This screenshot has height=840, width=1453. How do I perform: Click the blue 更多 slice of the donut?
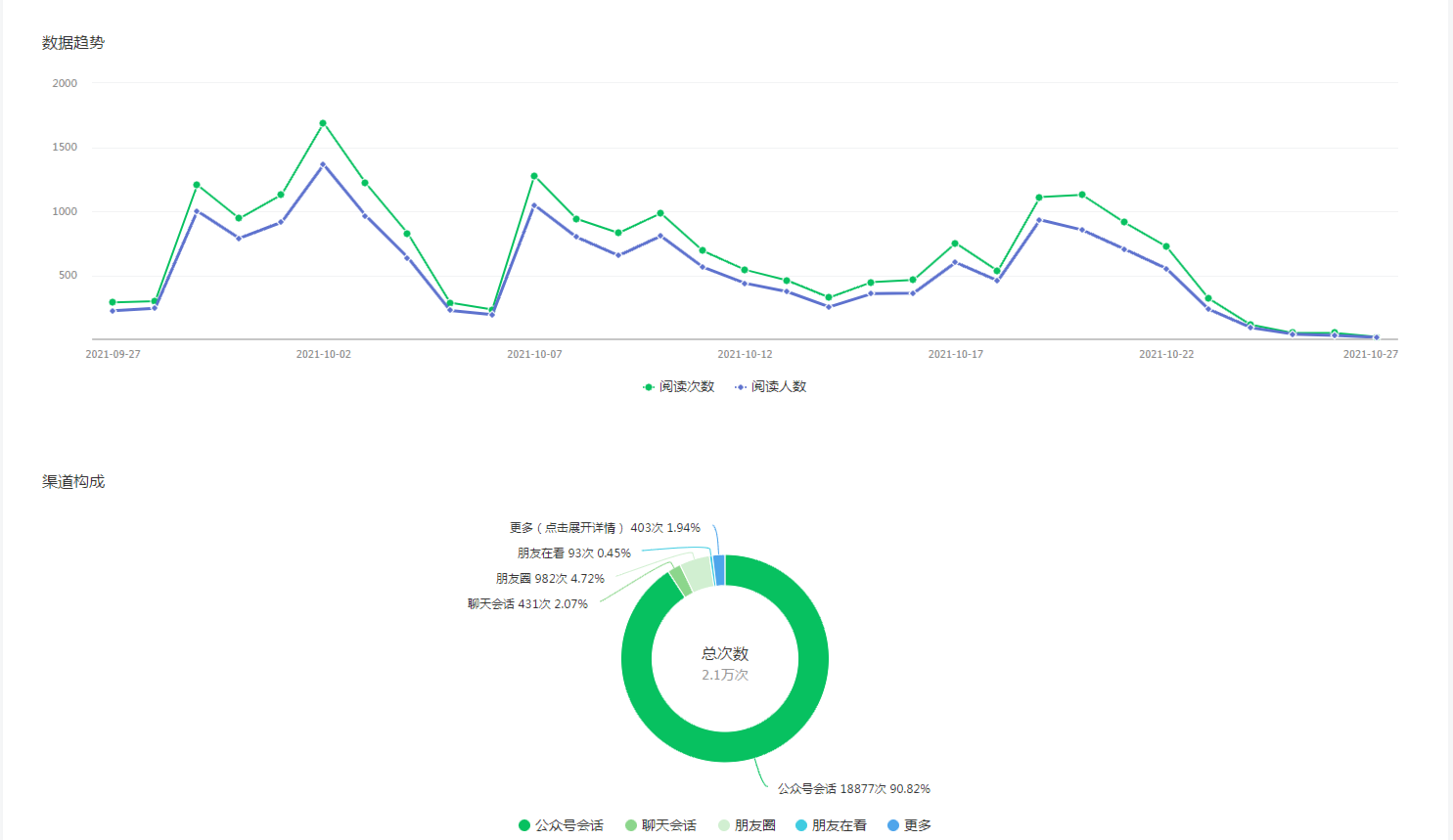(x=719, y=570)
